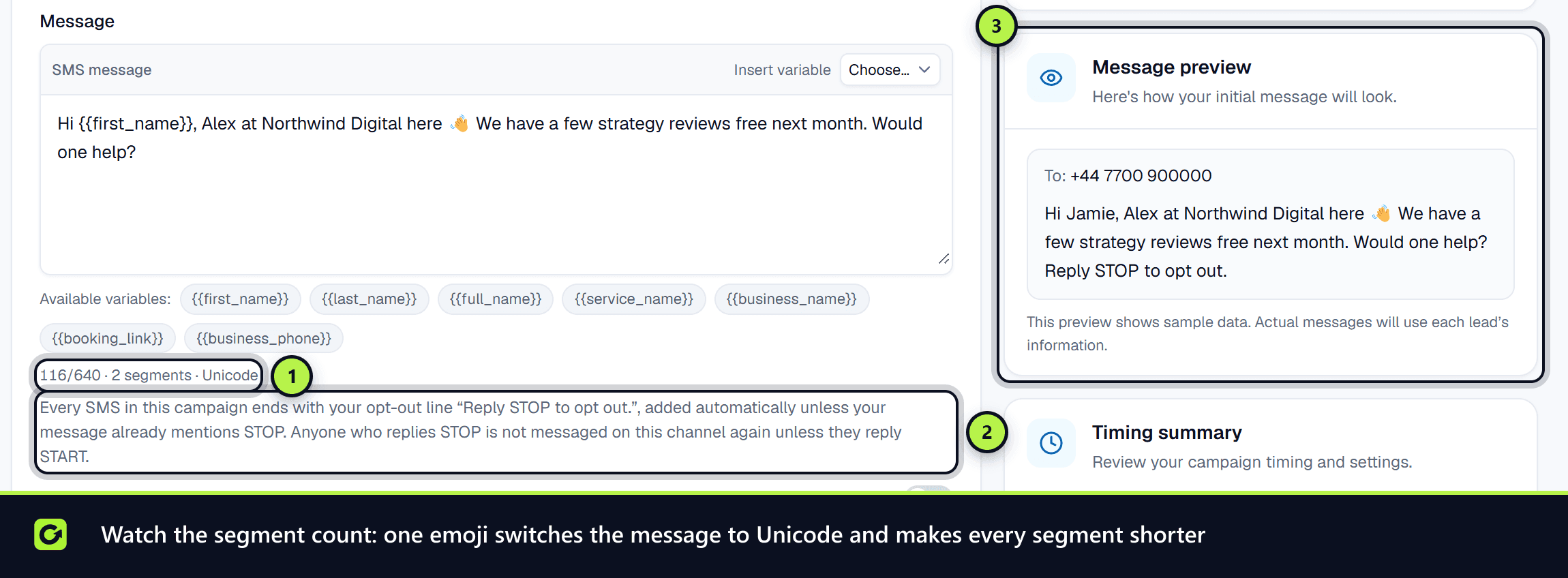Click the text area resize handle
1568x578 pixels.
(944, 259)
